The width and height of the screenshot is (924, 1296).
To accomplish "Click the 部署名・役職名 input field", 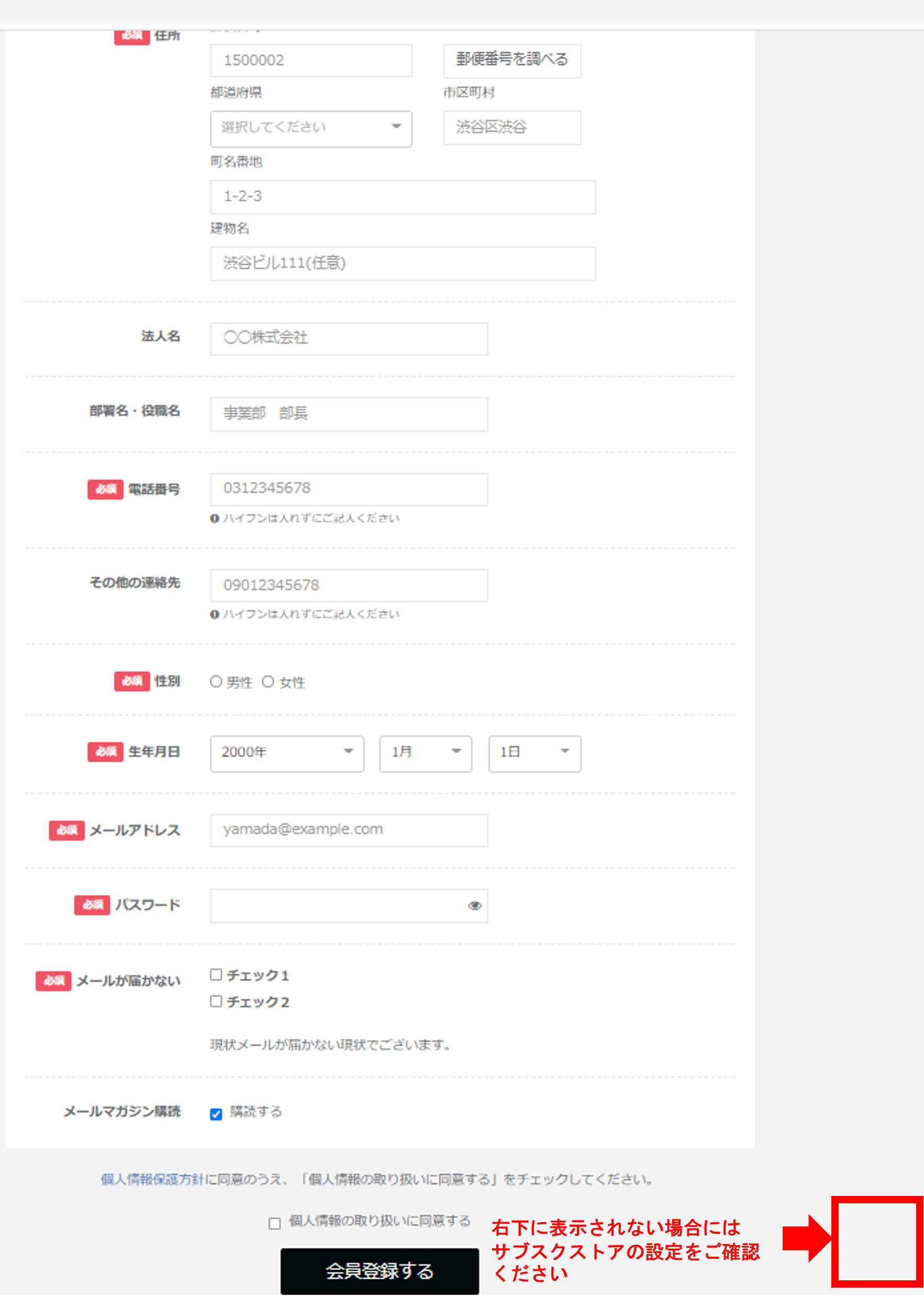I will tap(349, 414).
